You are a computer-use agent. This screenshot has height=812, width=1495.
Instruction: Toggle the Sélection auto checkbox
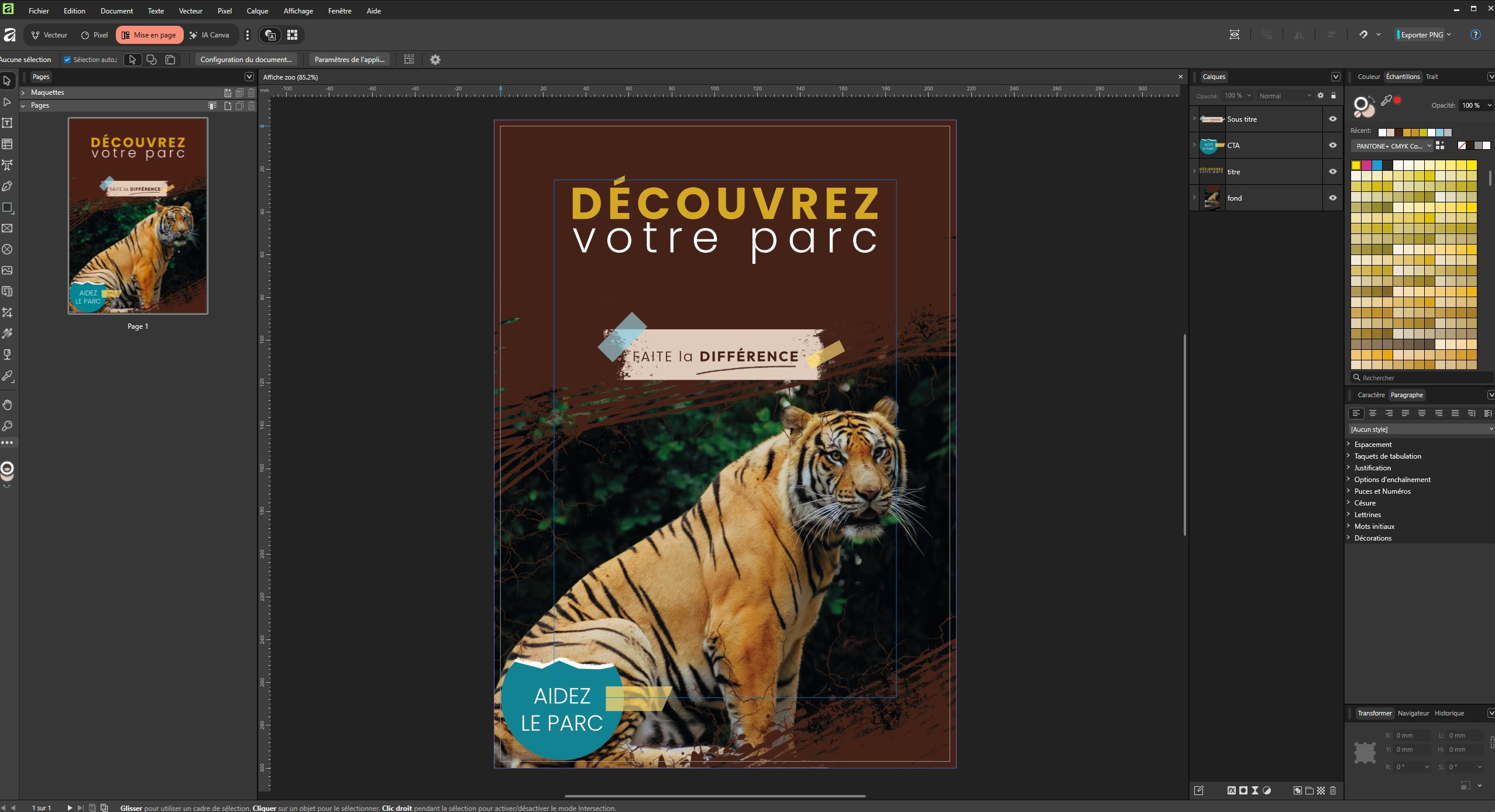pos(67,60)
